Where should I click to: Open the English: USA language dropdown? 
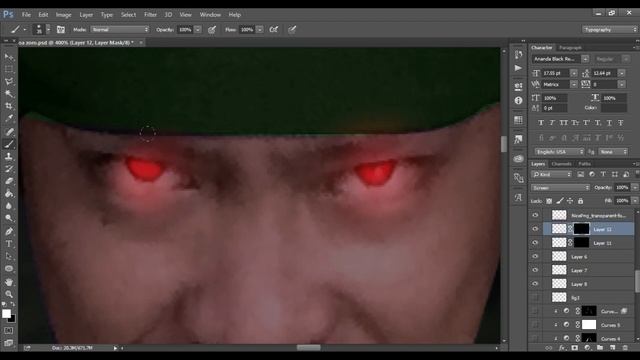pyautogui.click(x=559, y=152)
